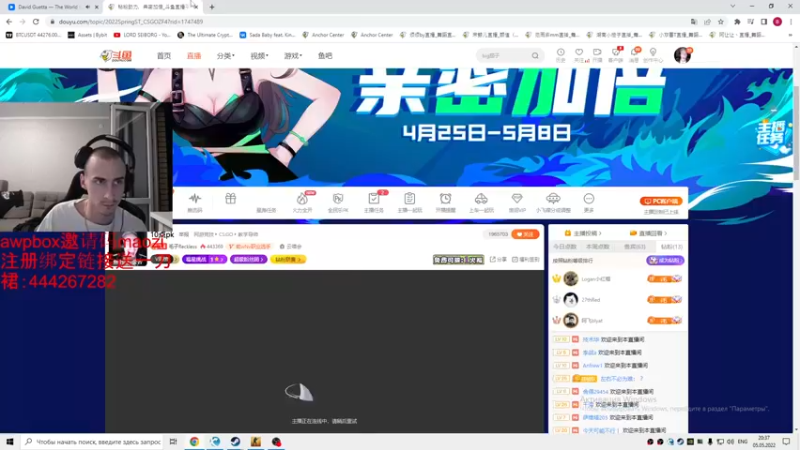This screenshot has height=450, width=800.
Task: Open the Windows notification center icon
Action: 786,441
